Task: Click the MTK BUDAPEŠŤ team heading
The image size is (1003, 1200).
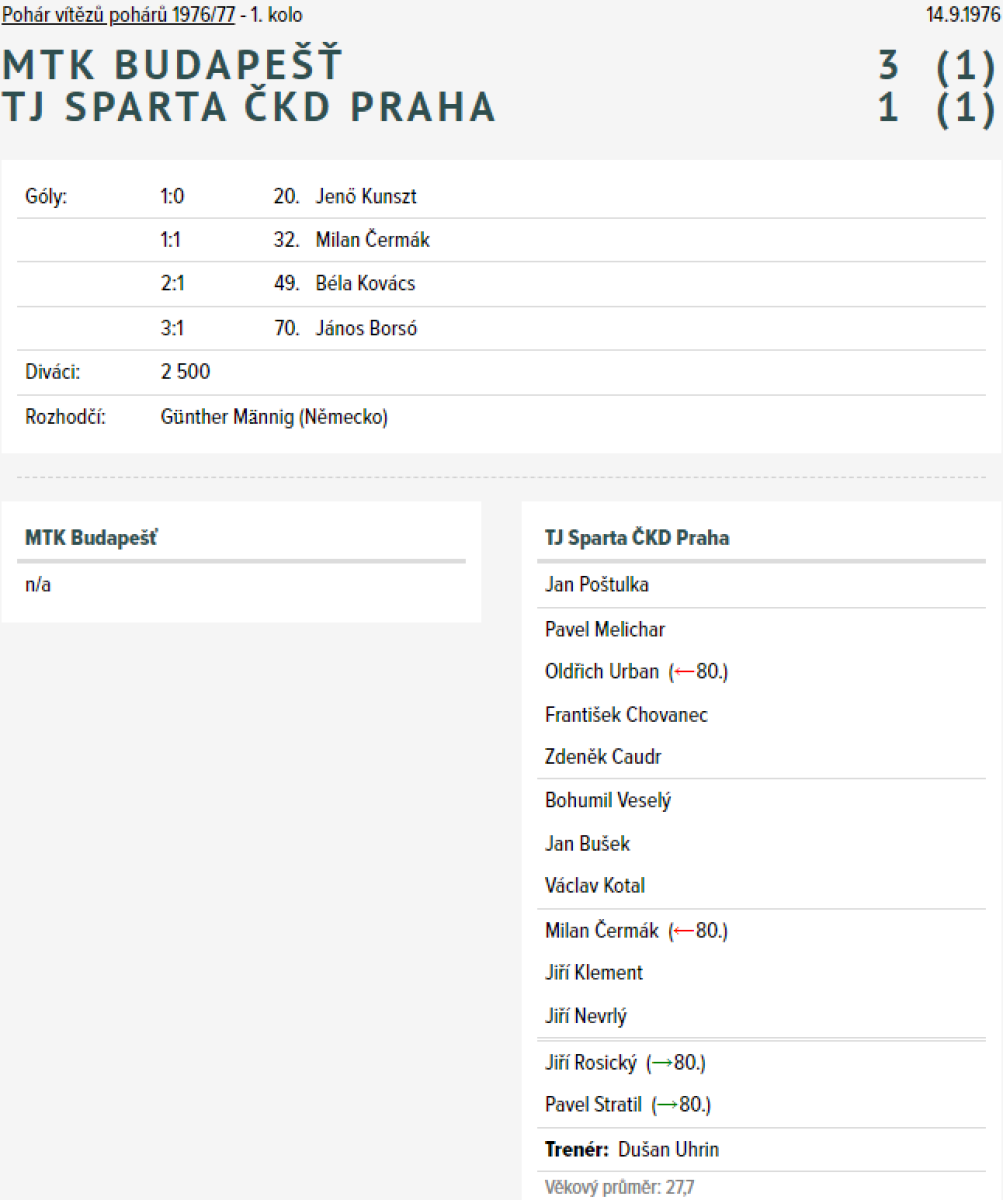Action: click(172, 65)
